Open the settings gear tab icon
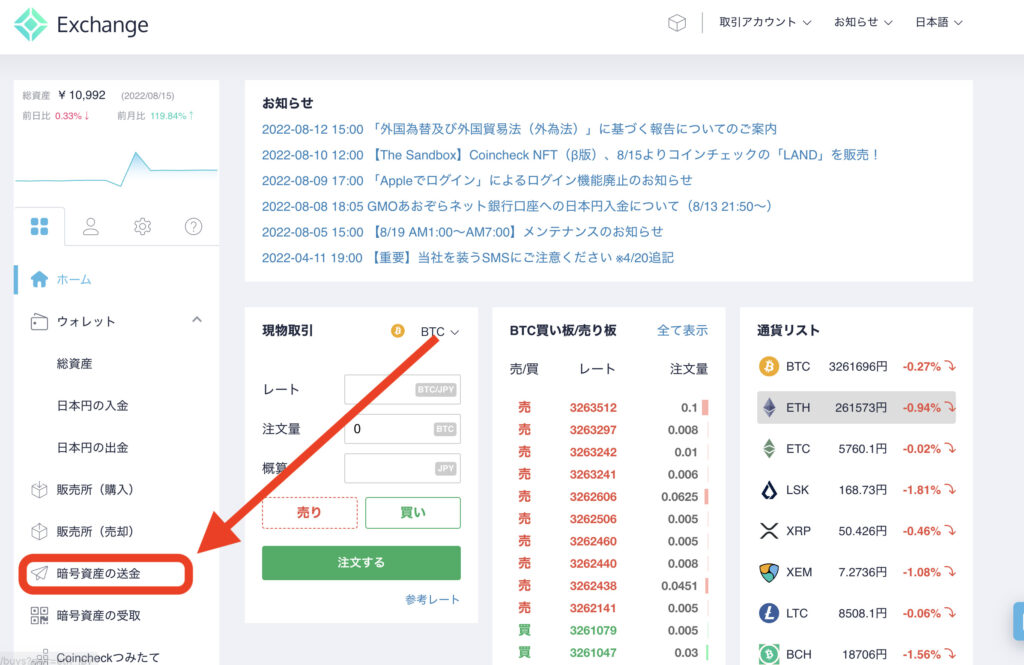1024x665 pixels. [x=142, y=227]
